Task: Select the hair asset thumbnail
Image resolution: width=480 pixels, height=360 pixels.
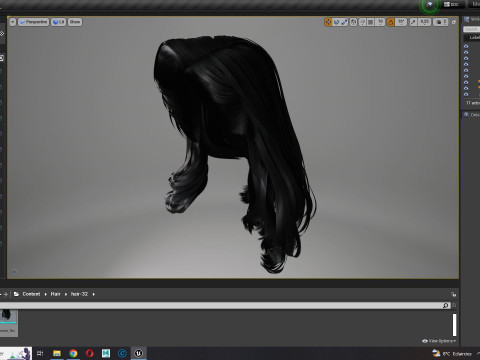Action: [x=8, y=323]
